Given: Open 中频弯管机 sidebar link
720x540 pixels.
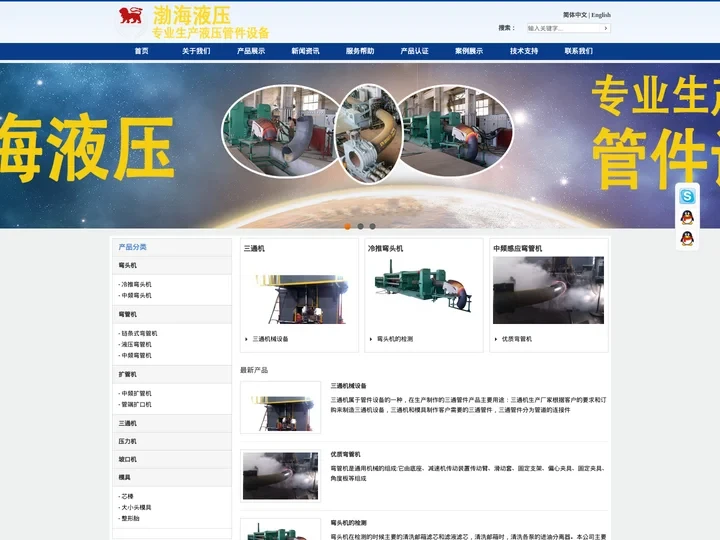Looking at the screenshot, I should pyautogui.click(x=136, y=355).
